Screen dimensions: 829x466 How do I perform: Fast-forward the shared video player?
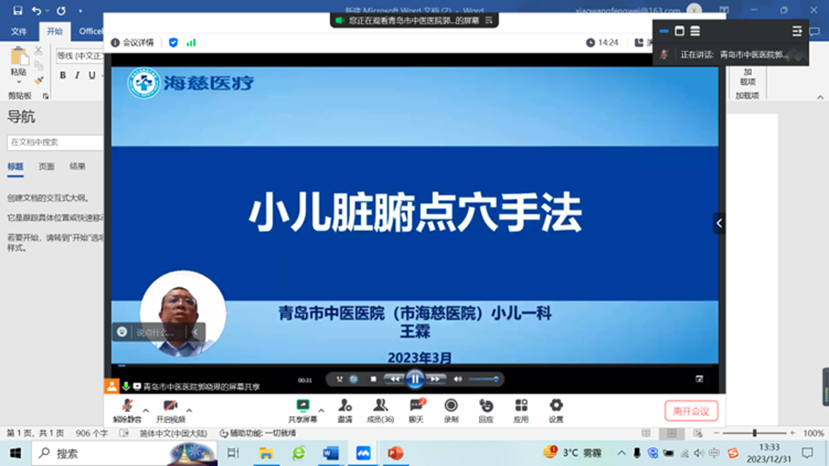[x=435, y=379]
